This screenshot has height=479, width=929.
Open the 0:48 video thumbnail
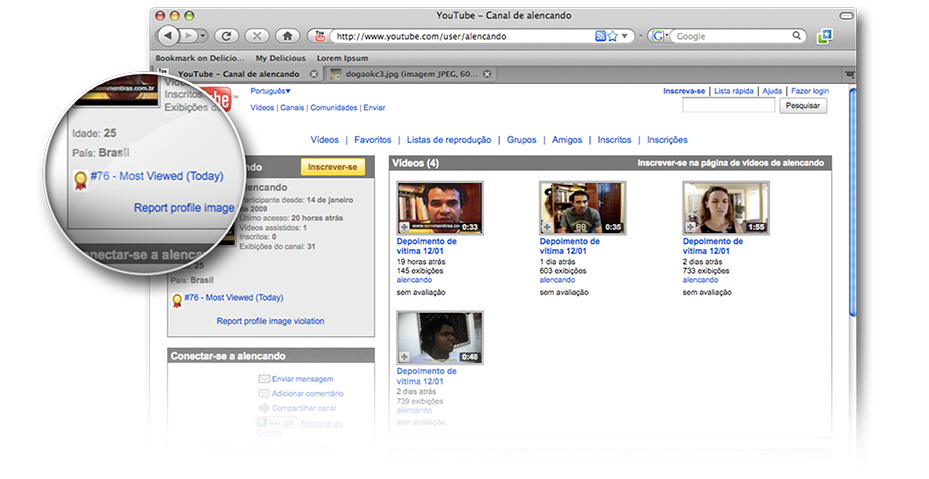click(440, 338)
